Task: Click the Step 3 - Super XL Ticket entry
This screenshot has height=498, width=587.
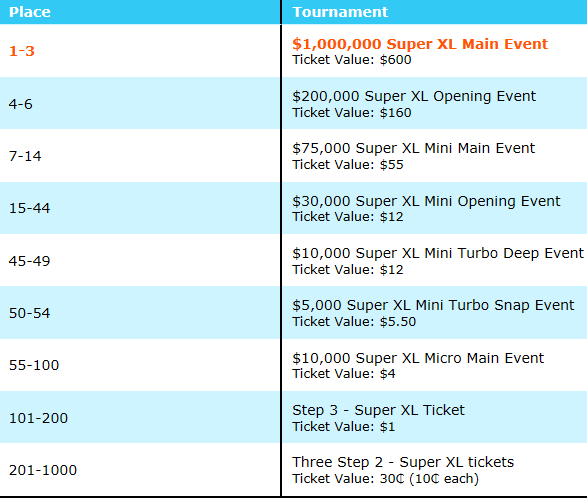Action: pyautogui.click(x=378, y=410)
